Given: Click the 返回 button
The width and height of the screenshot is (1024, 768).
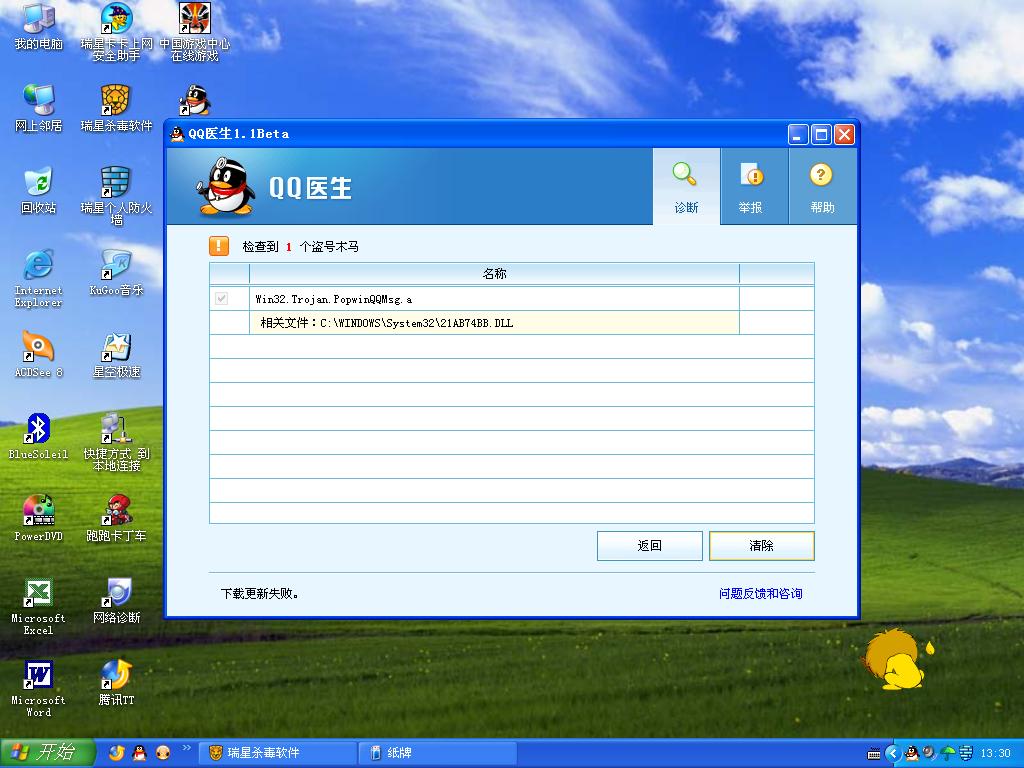Looking at the screenshot, I should (650, 545).
